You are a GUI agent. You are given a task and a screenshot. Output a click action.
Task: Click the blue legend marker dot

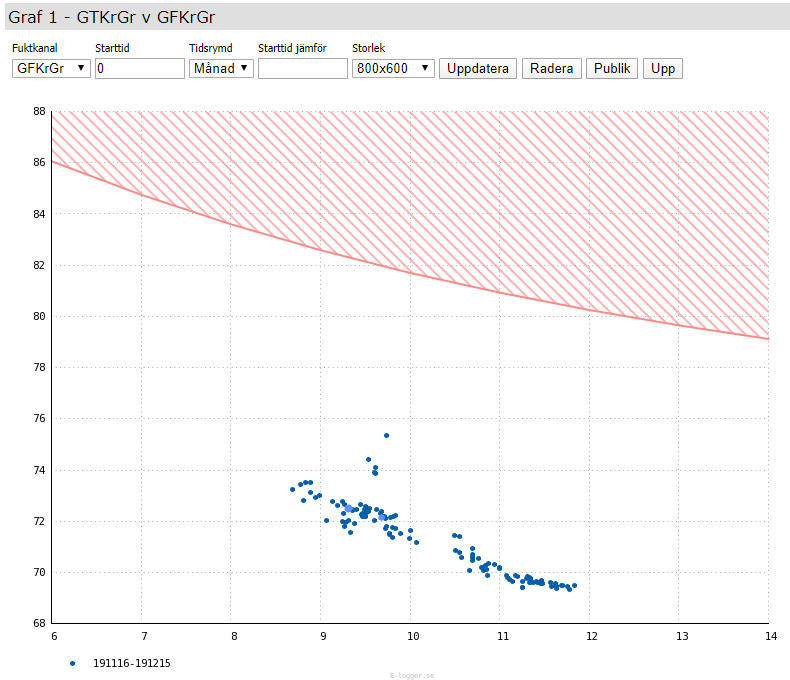[x=72, y=663]
